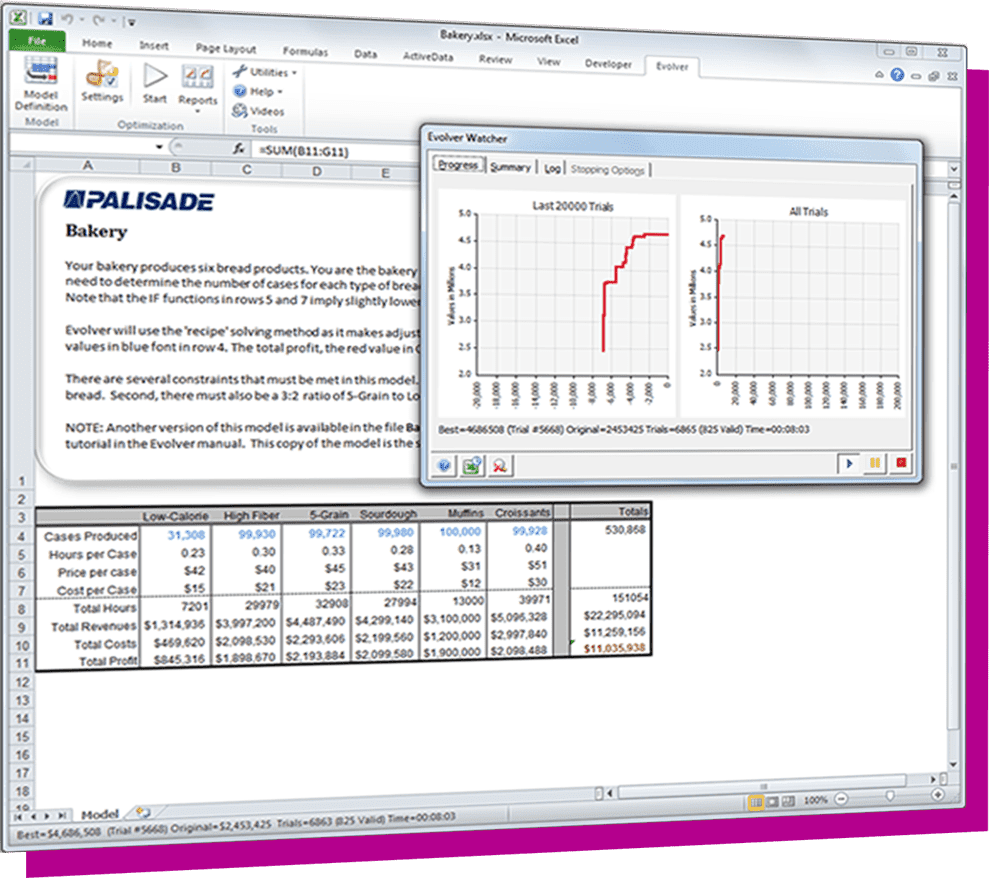Switch to the Summary tab in Evolver Watcher
The height and width of the screenshot is (889, 1000).
pyautogui.click(x=510, y=167)
